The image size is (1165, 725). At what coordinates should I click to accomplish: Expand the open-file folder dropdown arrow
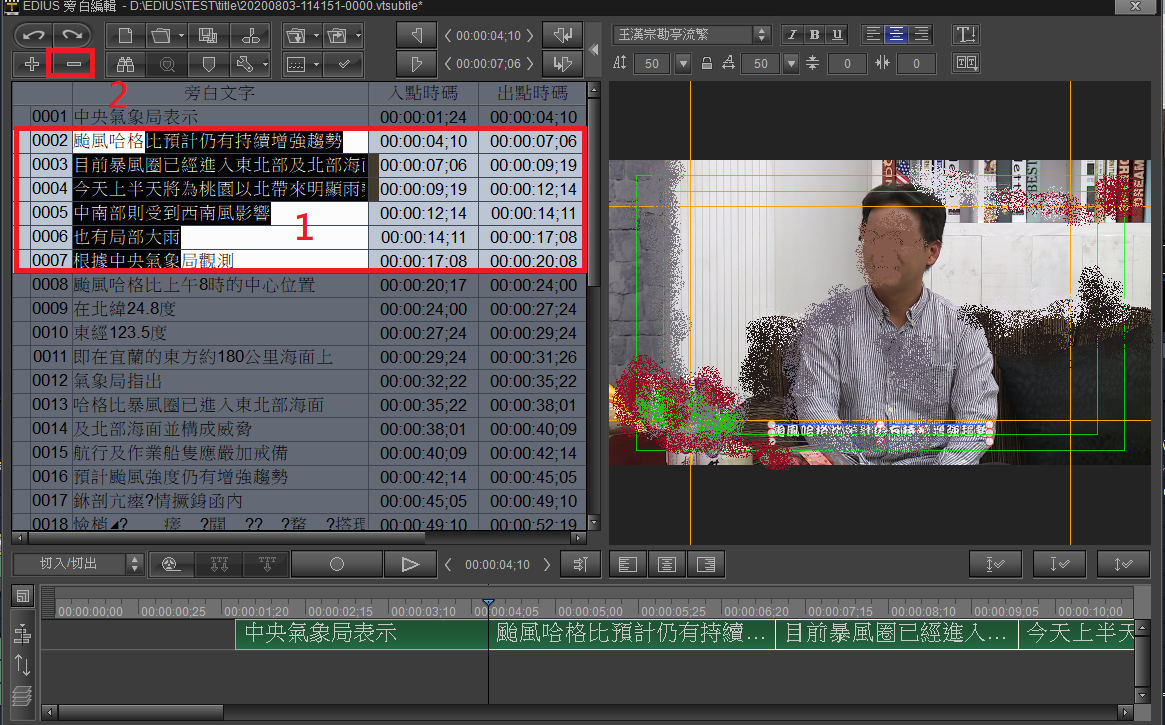coord(181,35)
